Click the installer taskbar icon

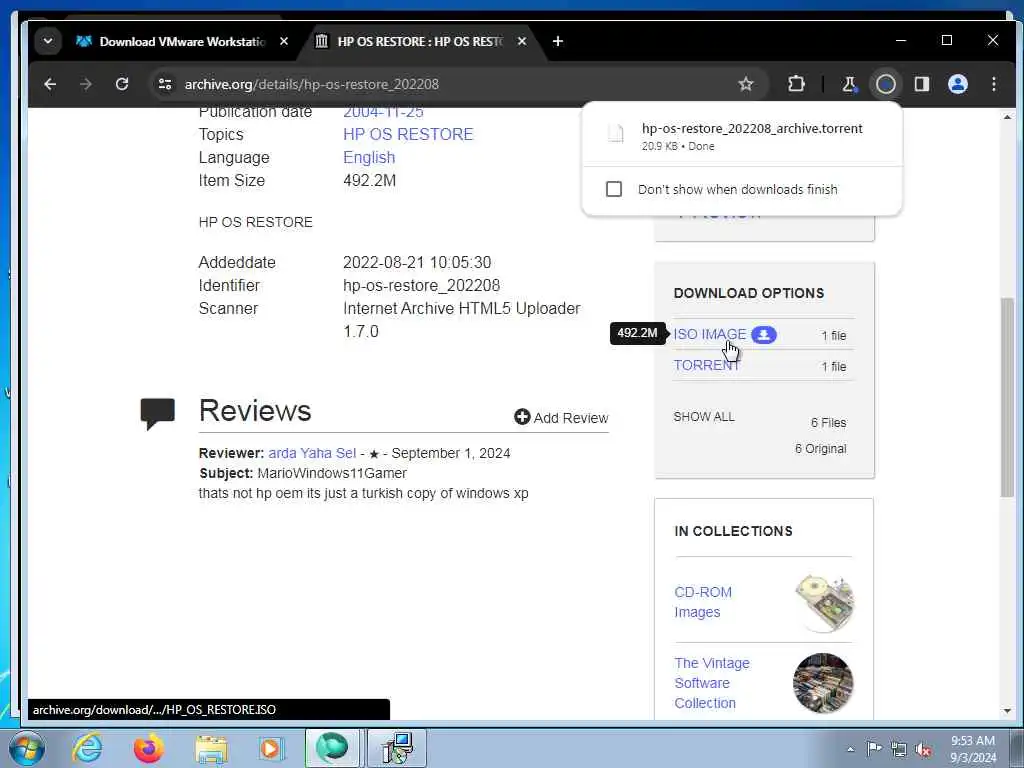point(396,748)
